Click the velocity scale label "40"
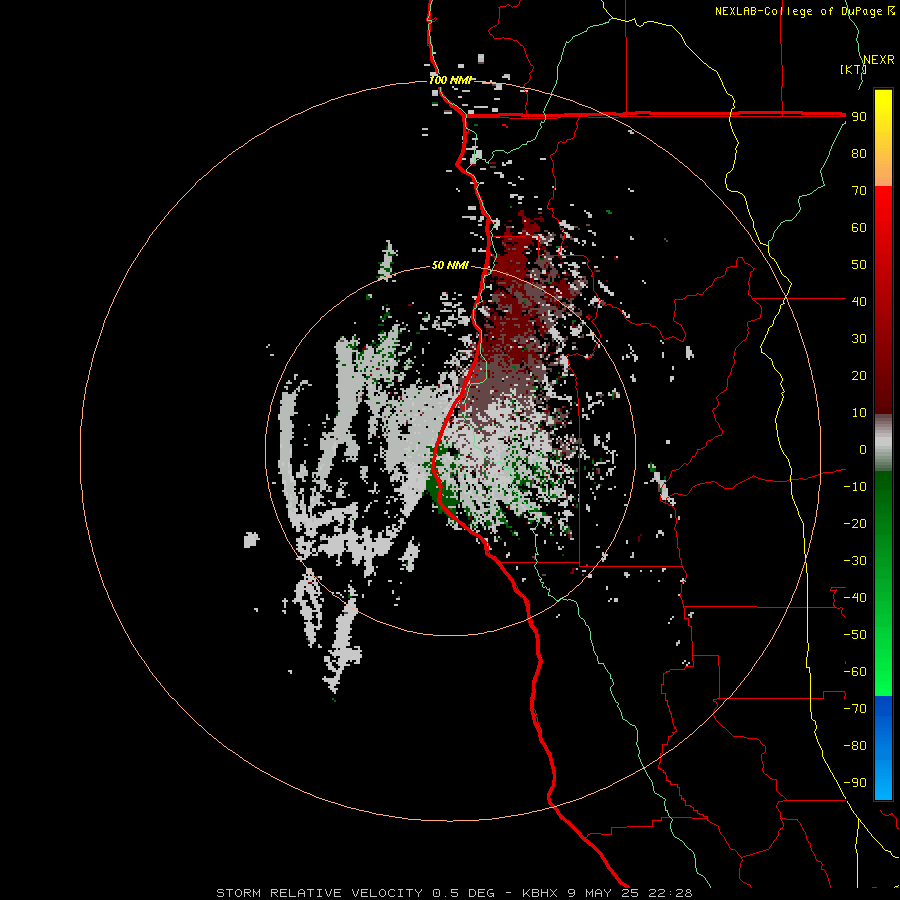This screenshot has height=900, width=900. (859, 301)
